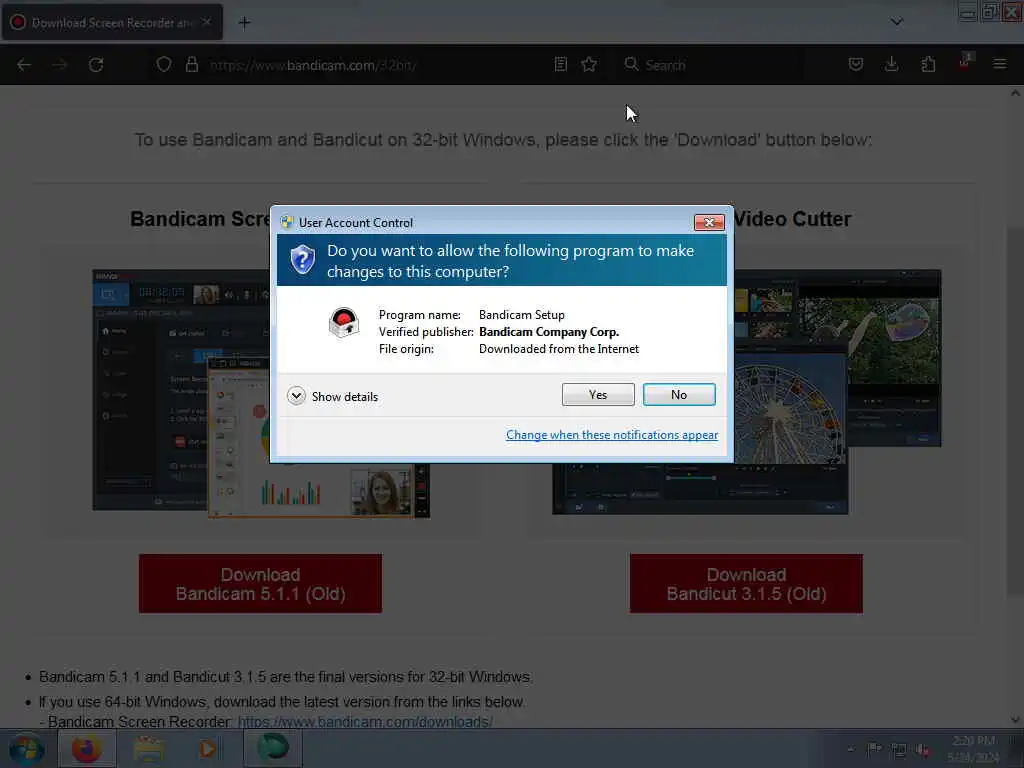Screen dimensions: 1024x768
Task: Click page scrollbar up arrow
Action: (x=1016, y=93)
